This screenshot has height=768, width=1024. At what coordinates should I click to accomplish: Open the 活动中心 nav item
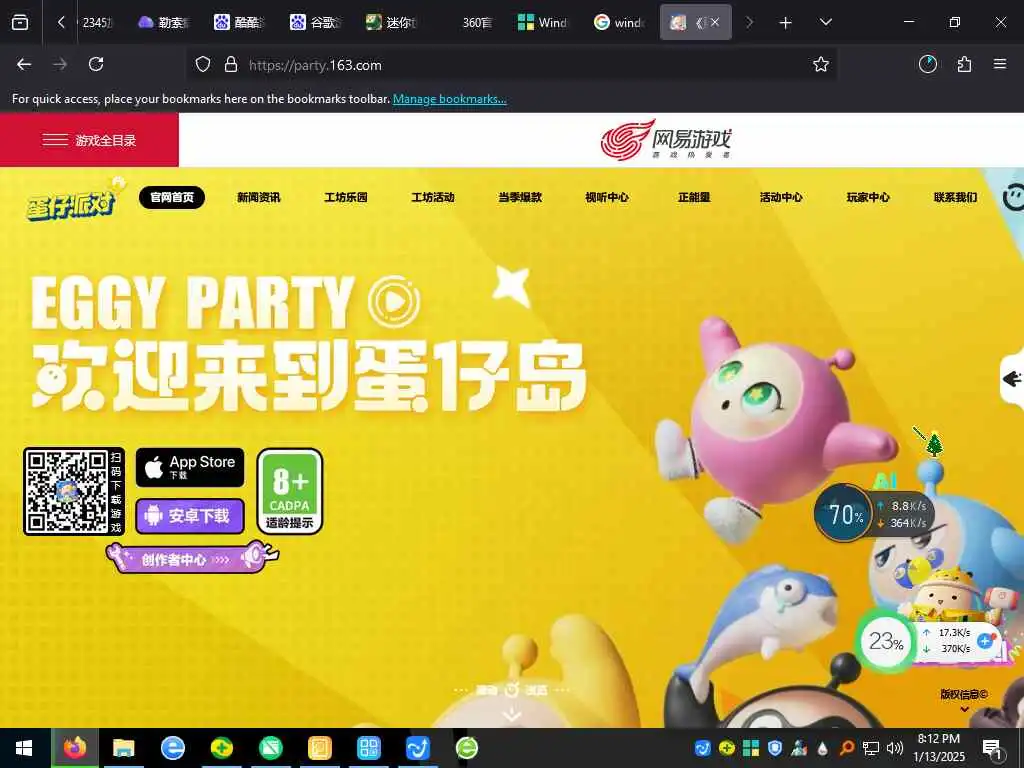[781, 197]
